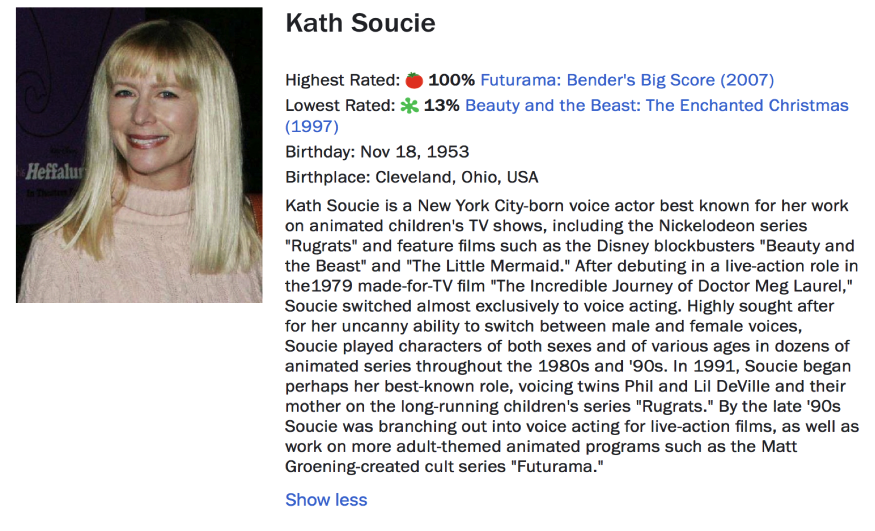Viewport: 875px width, 531px height.
Task: Click the Cleveland, Ohio, USA text
Action: (456, 178)
